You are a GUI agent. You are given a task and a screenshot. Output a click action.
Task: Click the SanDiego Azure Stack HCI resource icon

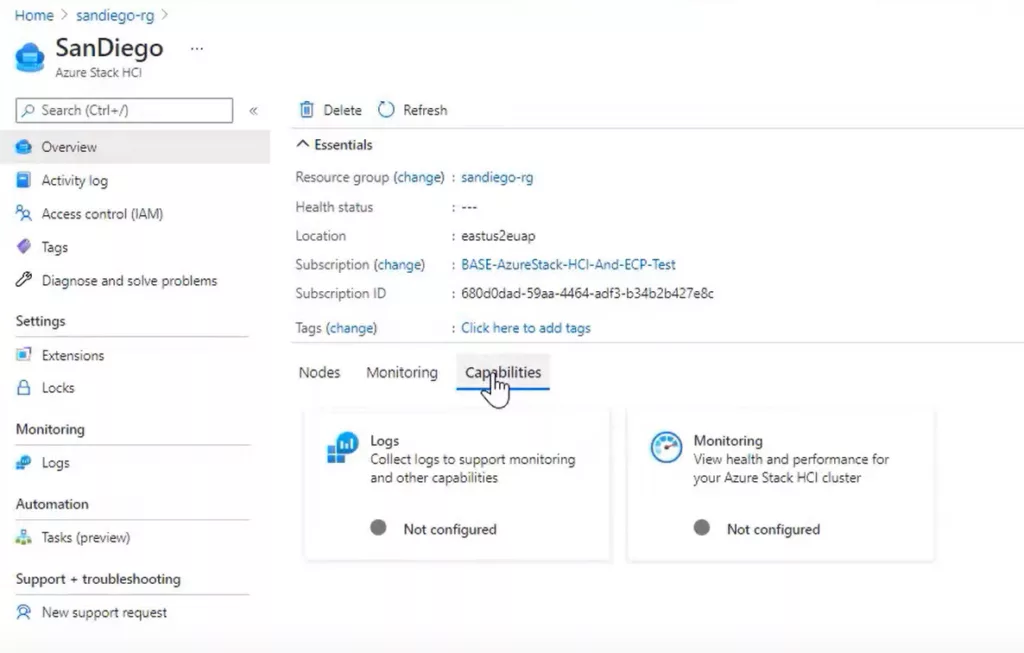[30, 57]
